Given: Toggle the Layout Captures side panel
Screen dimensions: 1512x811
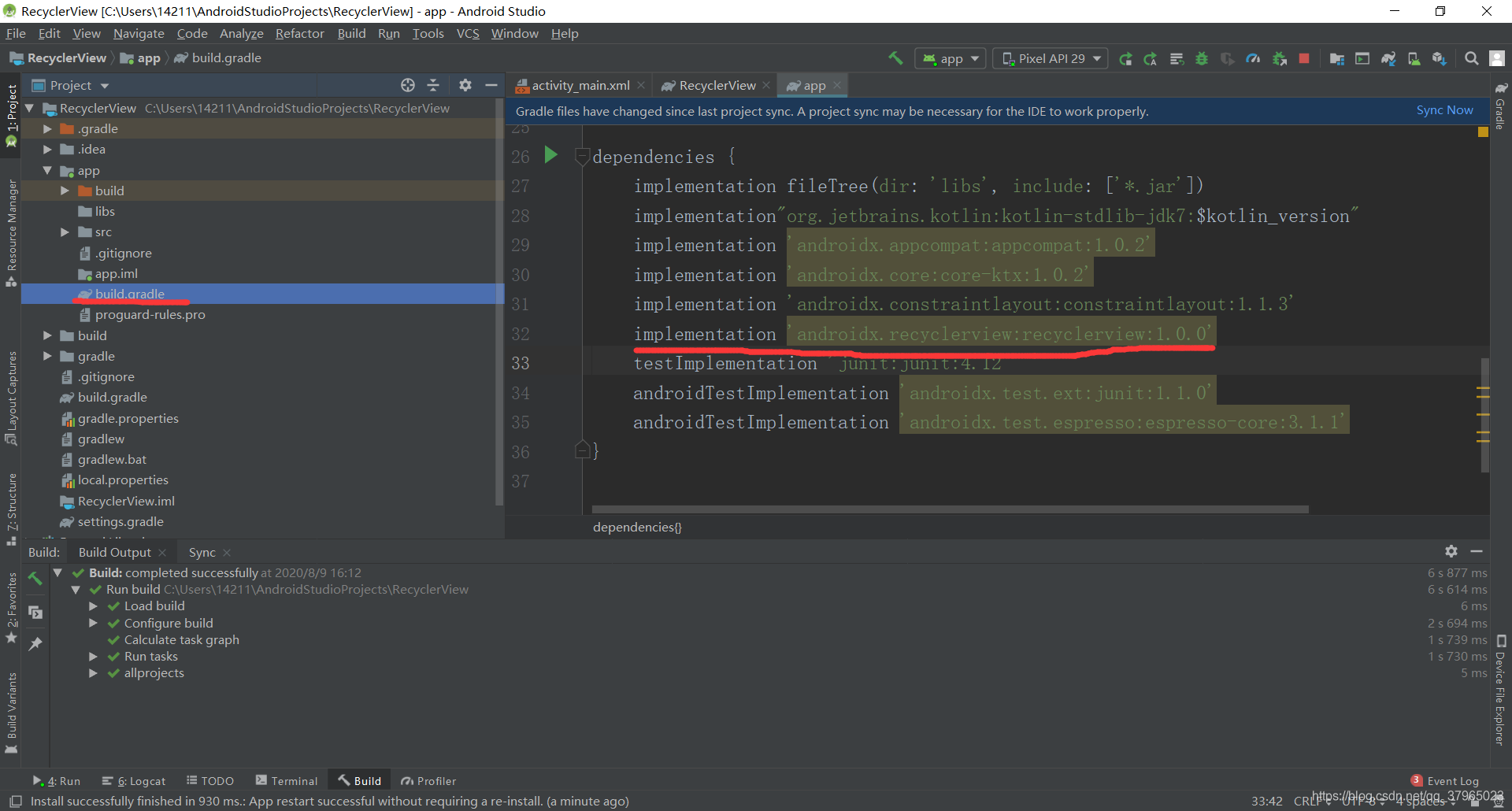Looking at the screenshot, I should pos(11,398).
